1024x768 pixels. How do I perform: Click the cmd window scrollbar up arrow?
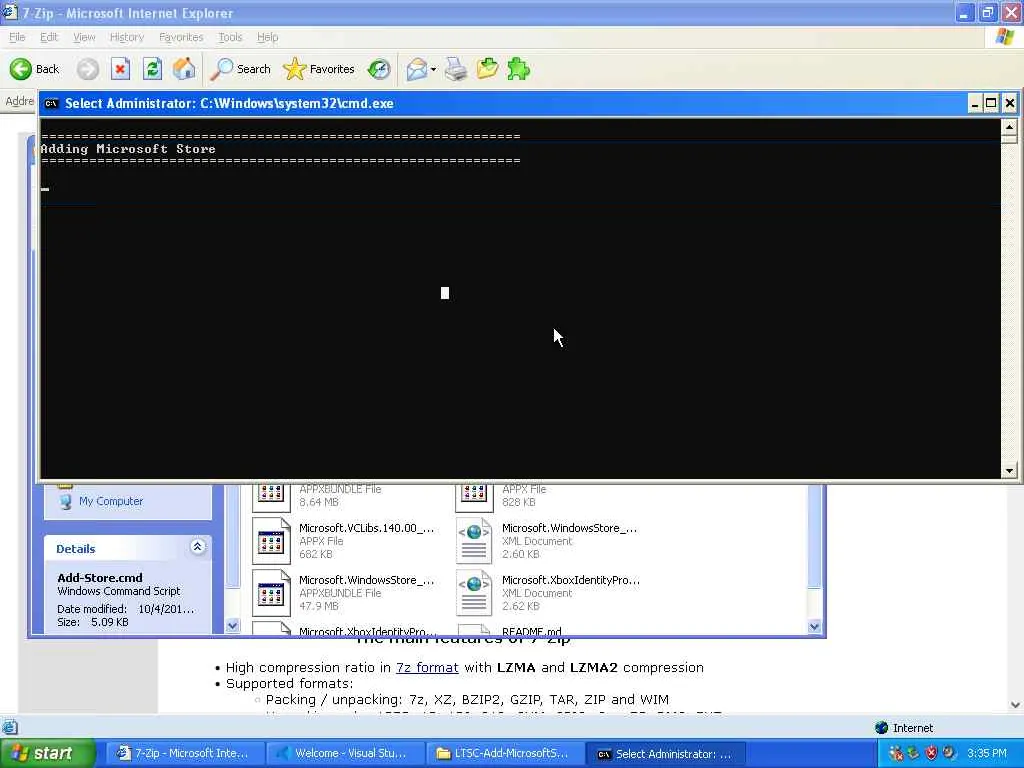click(x=1009, y=126)
